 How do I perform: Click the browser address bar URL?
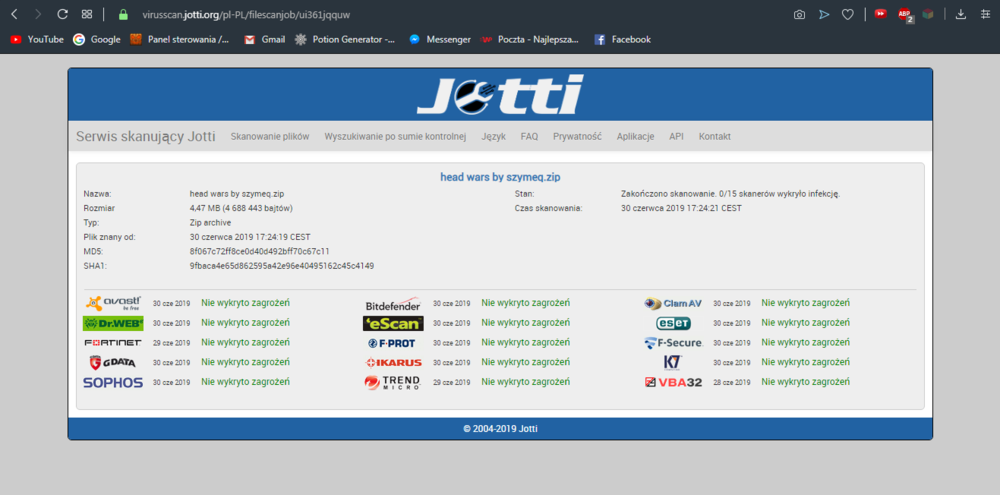[x=246, y=14]
